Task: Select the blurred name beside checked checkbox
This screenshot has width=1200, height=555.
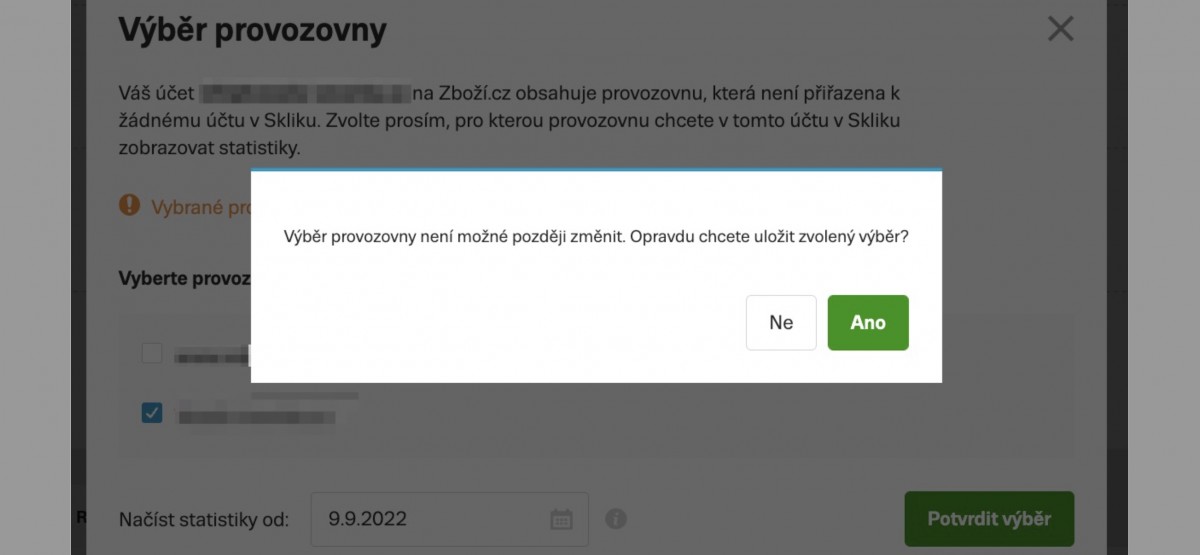Action: tap(256, 414)
